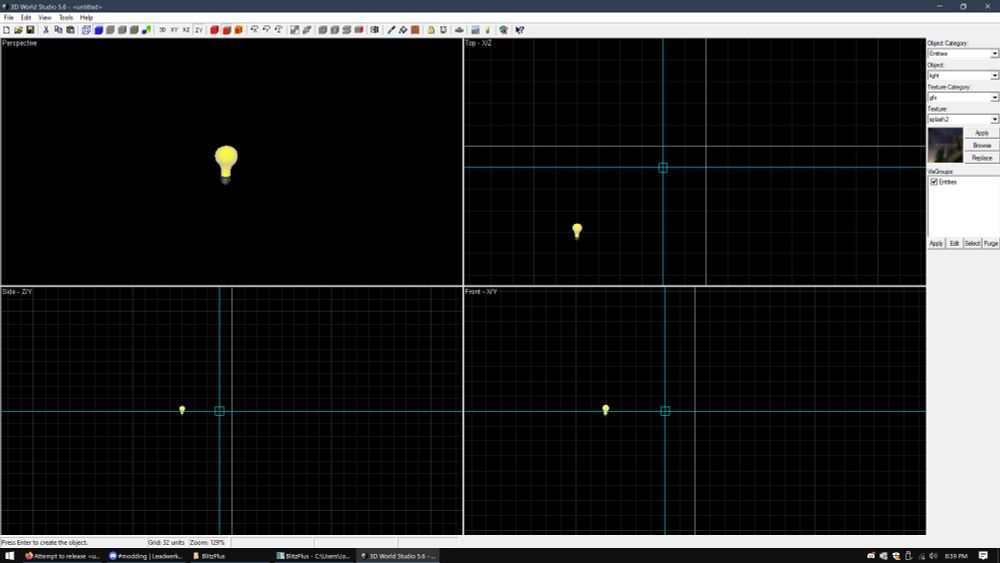Click the second red cube icon
Screen dimensions: 1000x563
tap(226, 30)
